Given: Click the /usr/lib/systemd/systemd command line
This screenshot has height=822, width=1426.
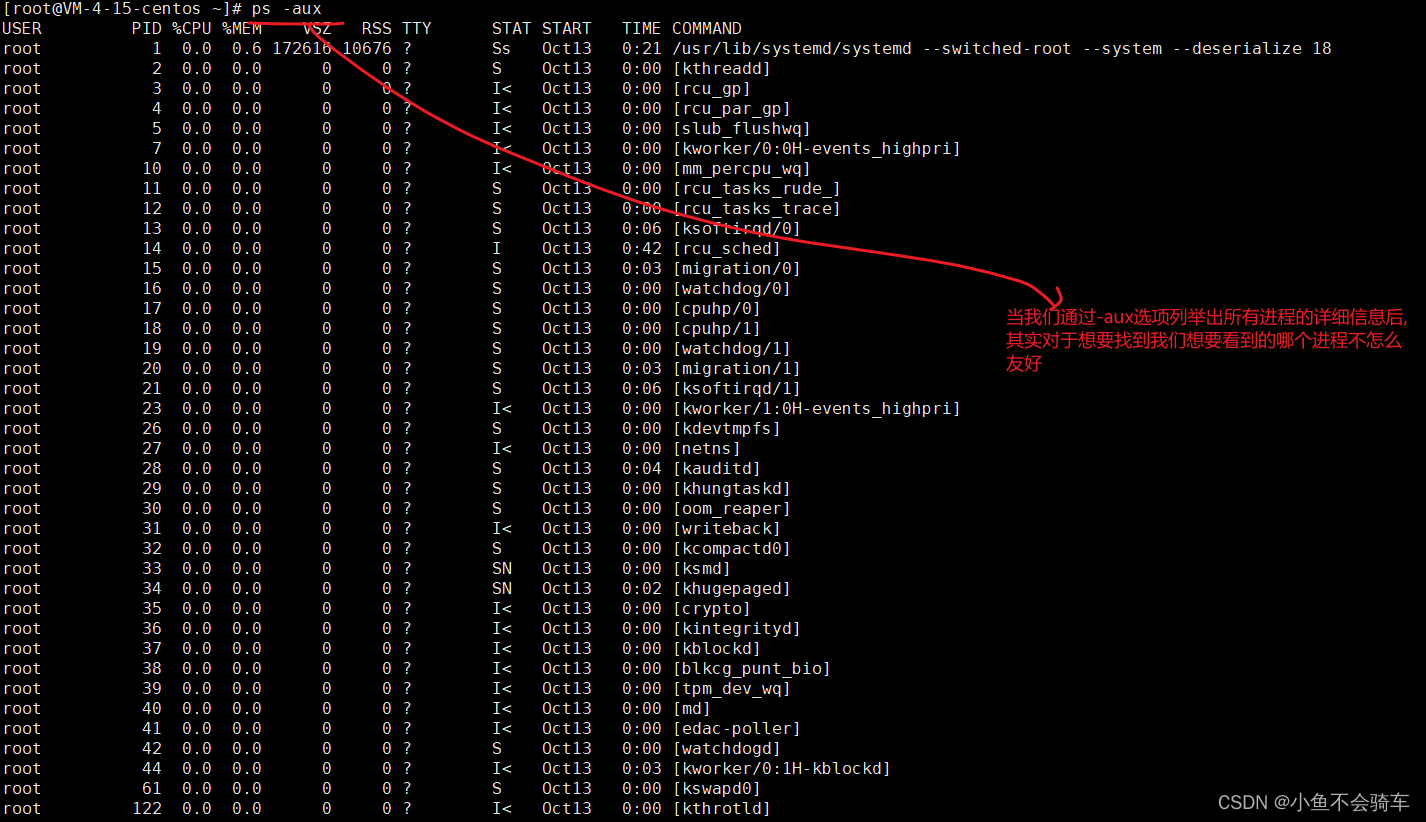Looking at the screenshot, I should (1002, 49).
